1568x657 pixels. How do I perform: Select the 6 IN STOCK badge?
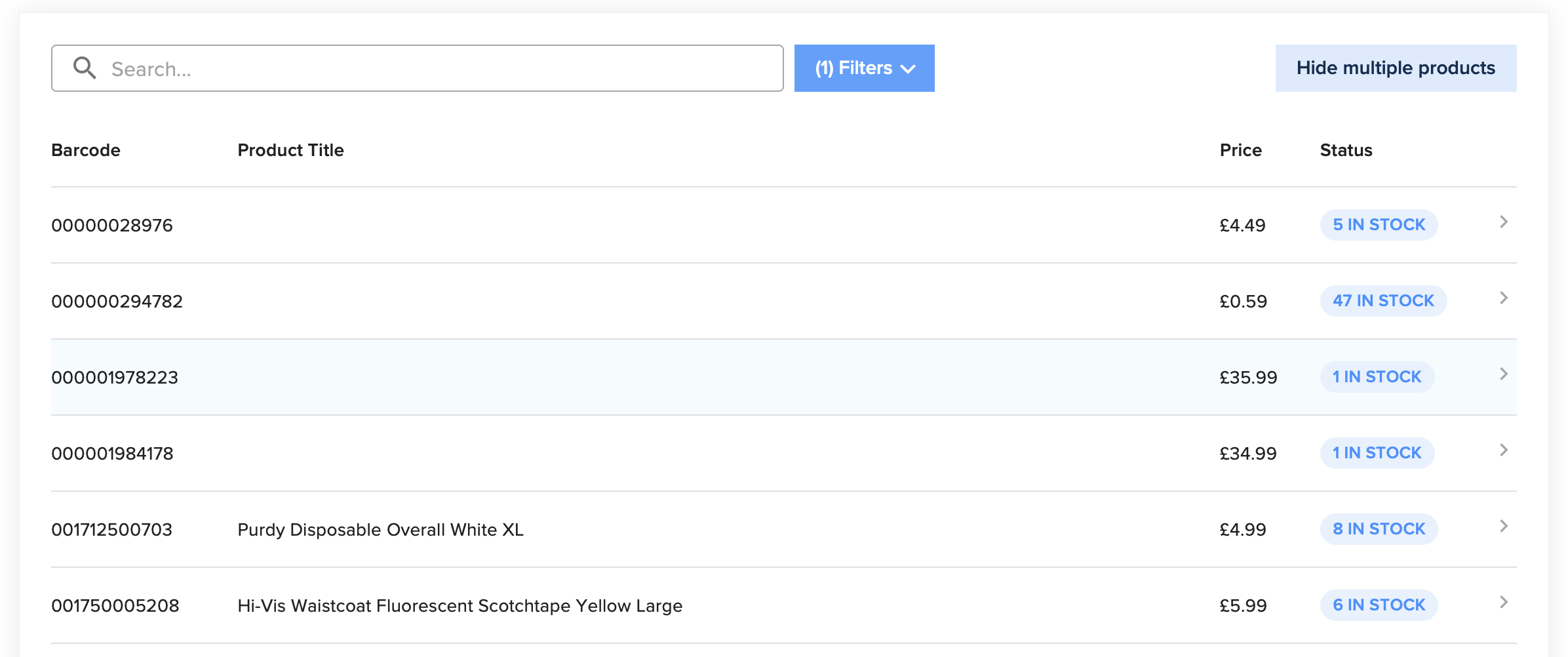[x=1379, y=605]
